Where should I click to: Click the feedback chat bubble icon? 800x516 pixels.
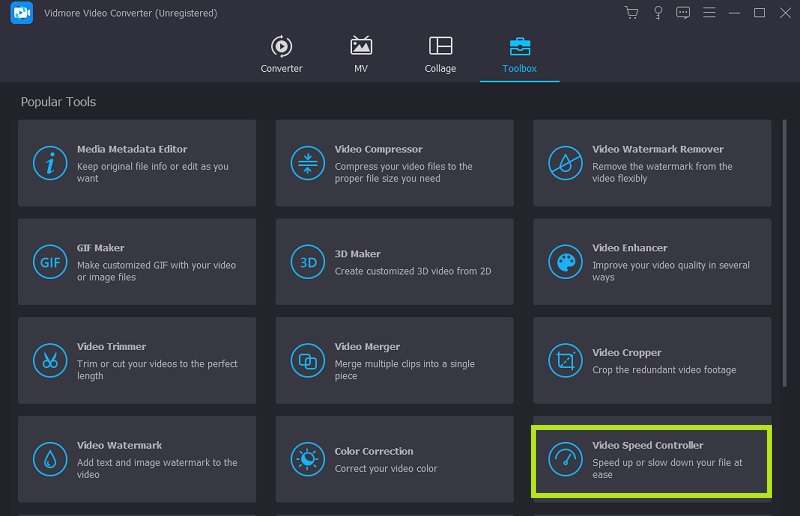[684, 13]
